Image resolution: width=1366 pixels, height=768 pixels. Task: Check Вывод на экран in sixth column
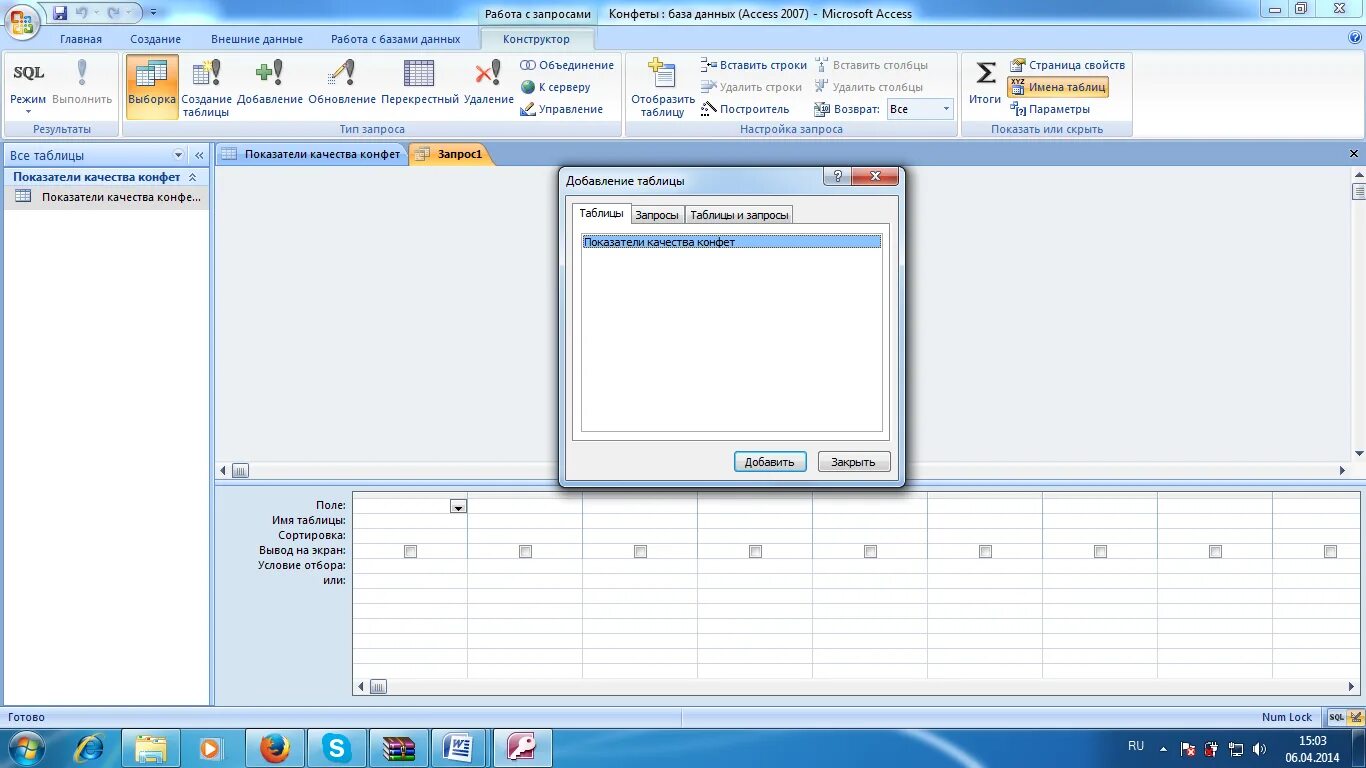point(985,551)
